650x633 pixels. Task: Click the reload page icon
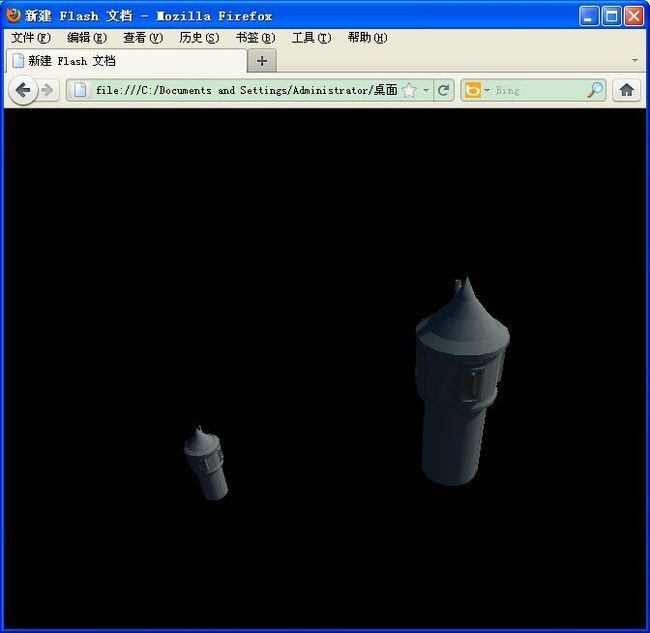(x=443, y=90)
